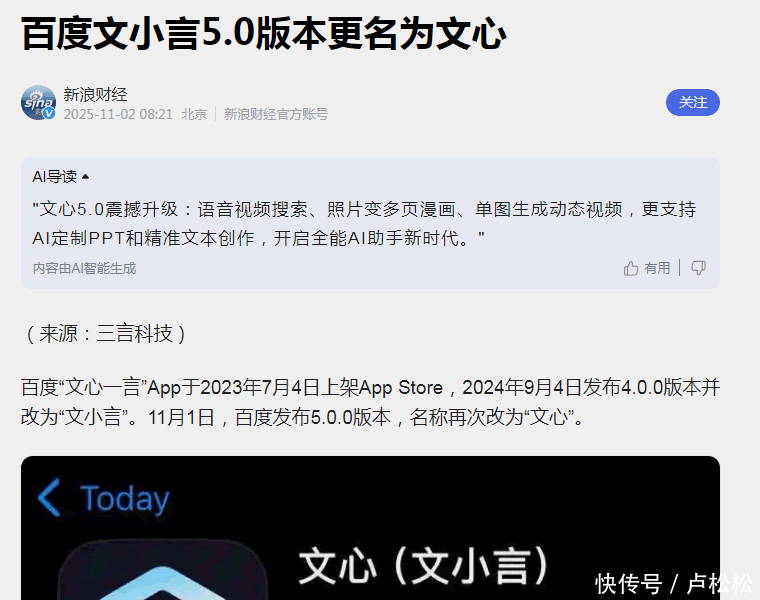Click the 内容由AI智能生成 disclaimer text
Image resolution: width=760 pixels, height=600 pixels.
(x=84, y=268)
